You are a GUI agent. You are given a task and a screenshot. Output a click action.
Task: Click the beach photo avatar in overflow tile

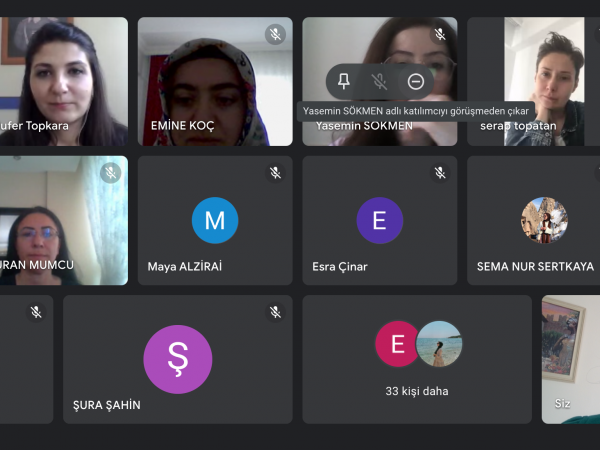pos(439,344)
